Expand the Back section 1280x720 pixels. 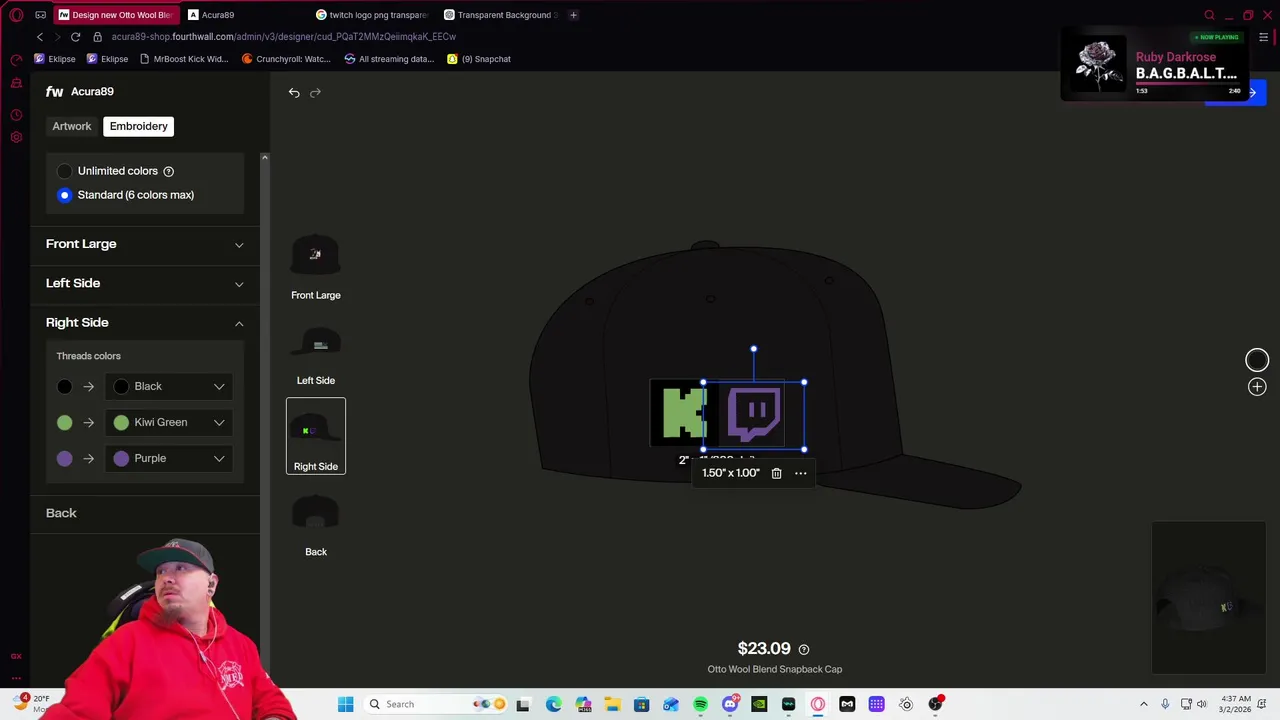pyautogui.click(x=145, y=513)
